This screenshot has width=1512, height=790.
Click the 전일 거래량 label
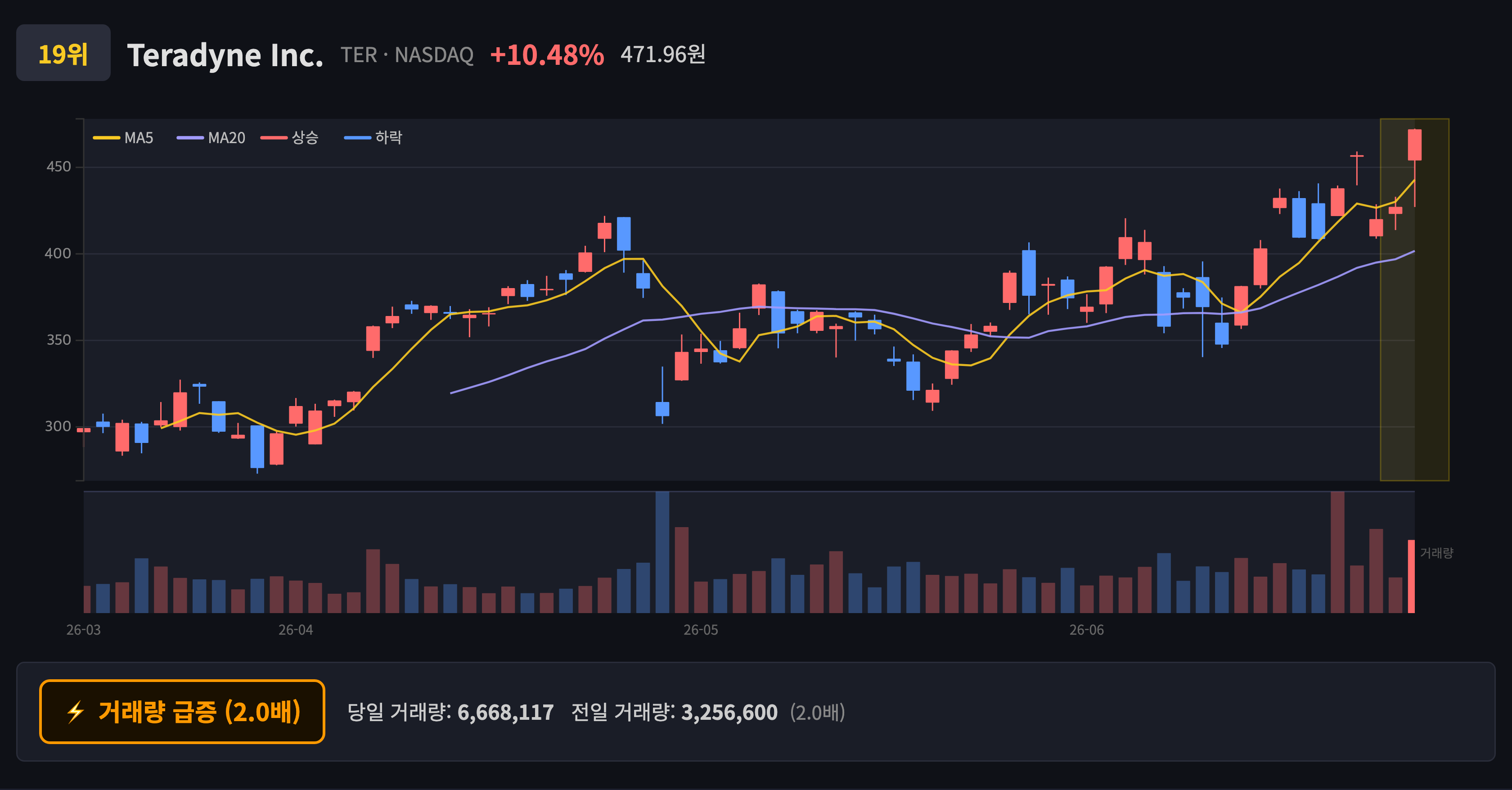pos(623,713)
